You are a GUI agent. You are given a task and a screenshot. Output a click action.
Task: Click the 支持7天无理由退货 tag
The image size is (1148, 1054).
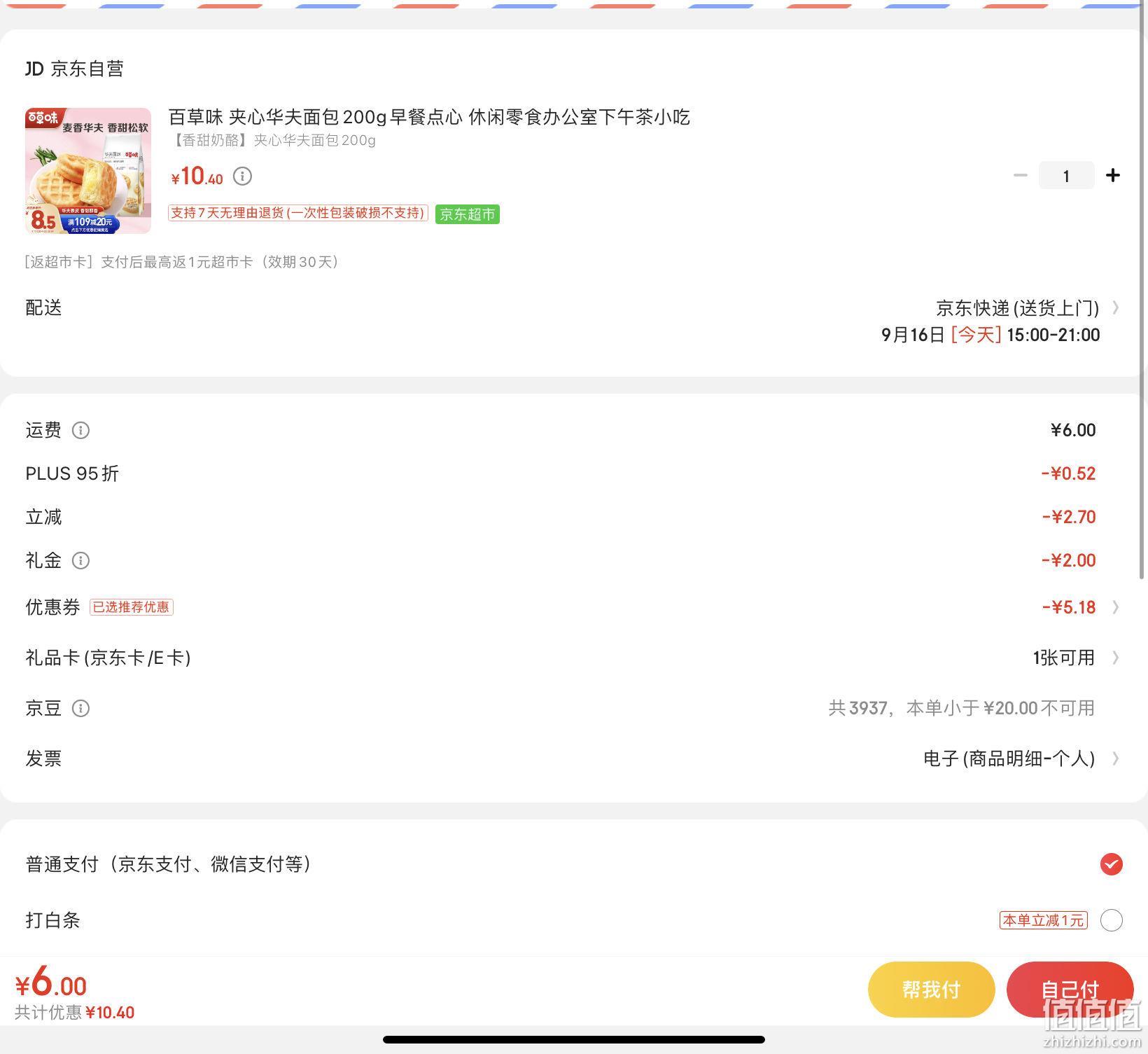[x=298, y=213]
